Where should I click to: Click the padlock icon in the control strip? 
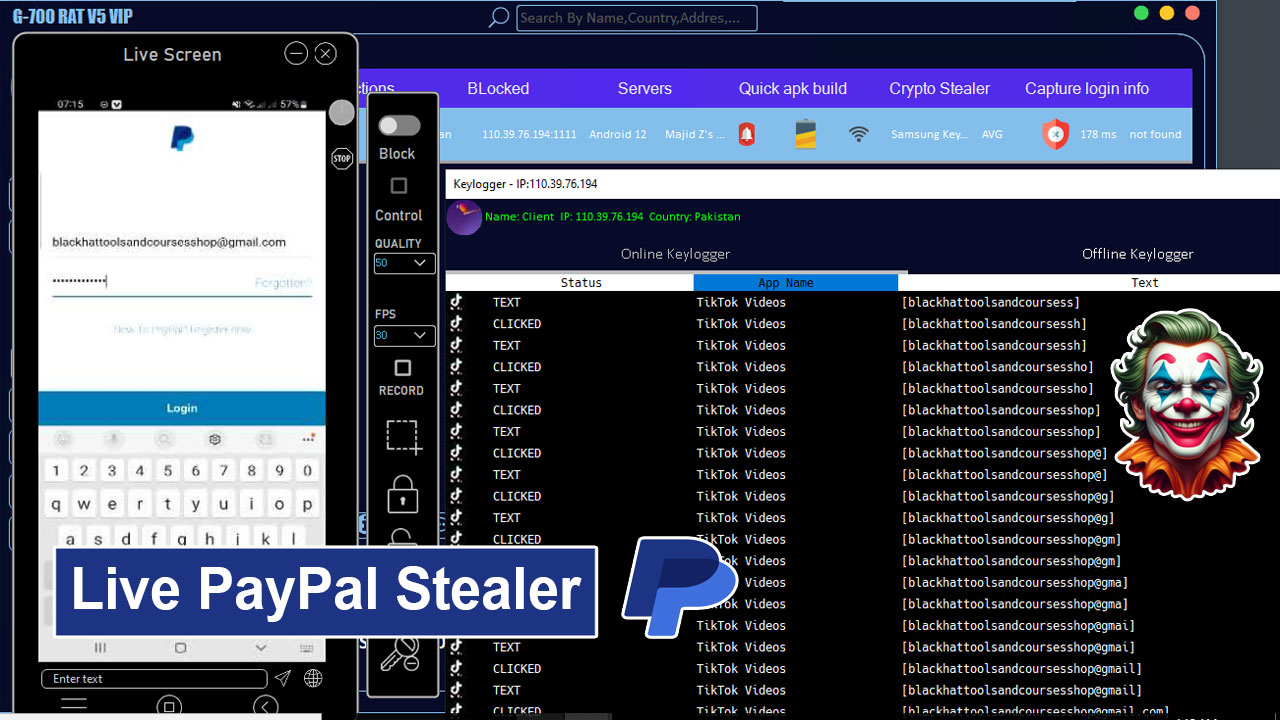[403, 494]
